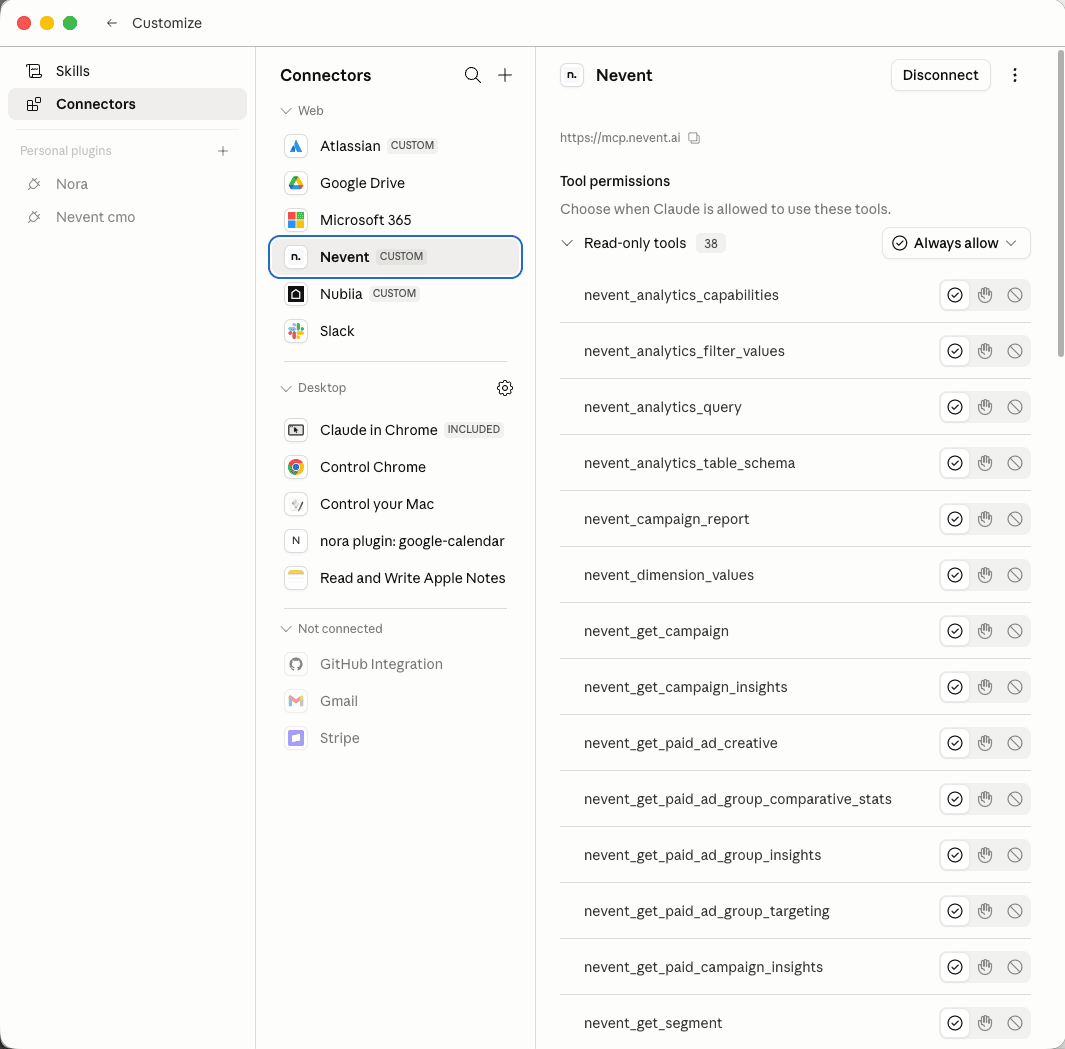Set nevent_analytics_query to needs approval
Image resolution: width=1065 pixels, height=1049 pixels.
coord(985,407)
